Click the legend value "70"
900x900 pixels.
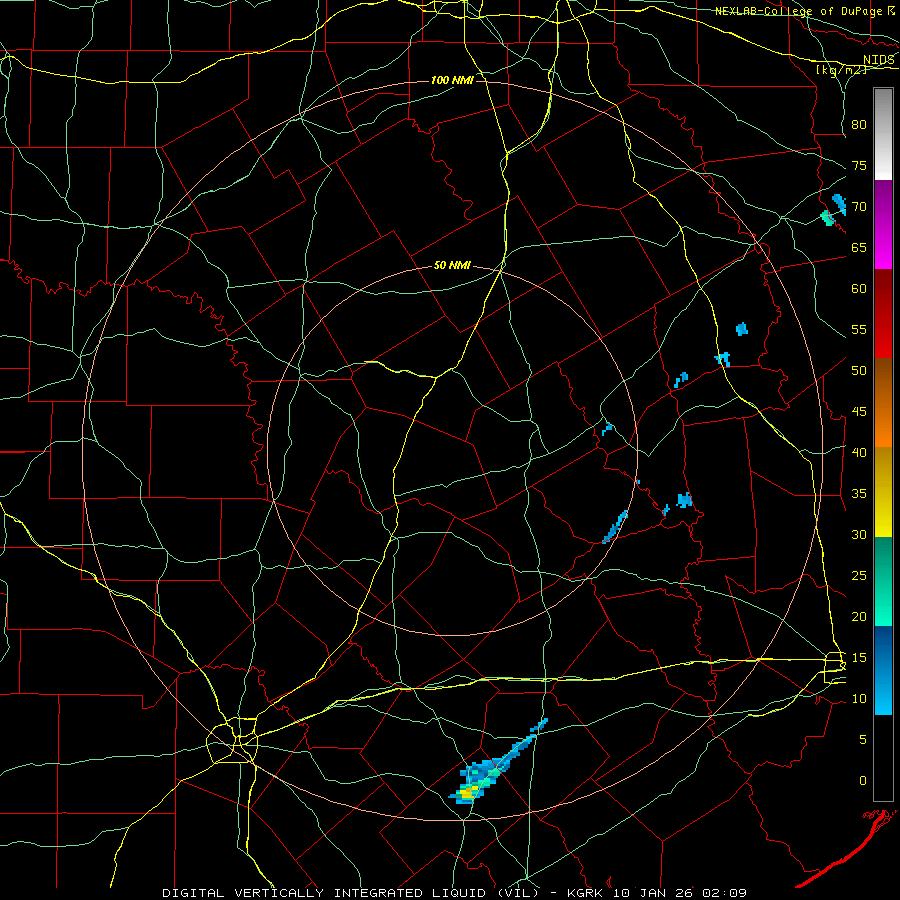pos(859,207)
